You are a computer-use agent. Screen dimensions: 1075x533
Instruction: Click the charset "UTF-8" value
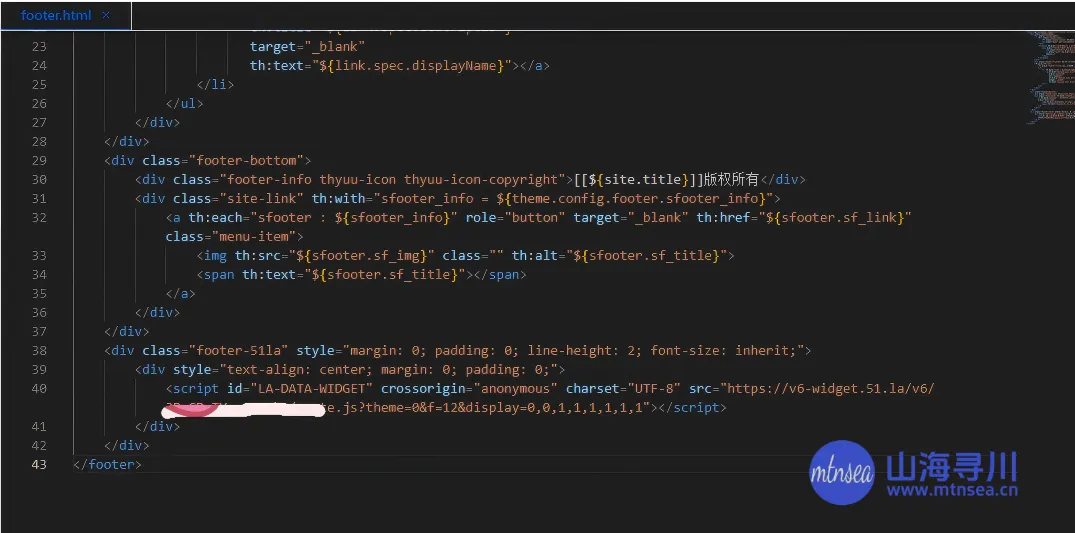tap(653, 389)
